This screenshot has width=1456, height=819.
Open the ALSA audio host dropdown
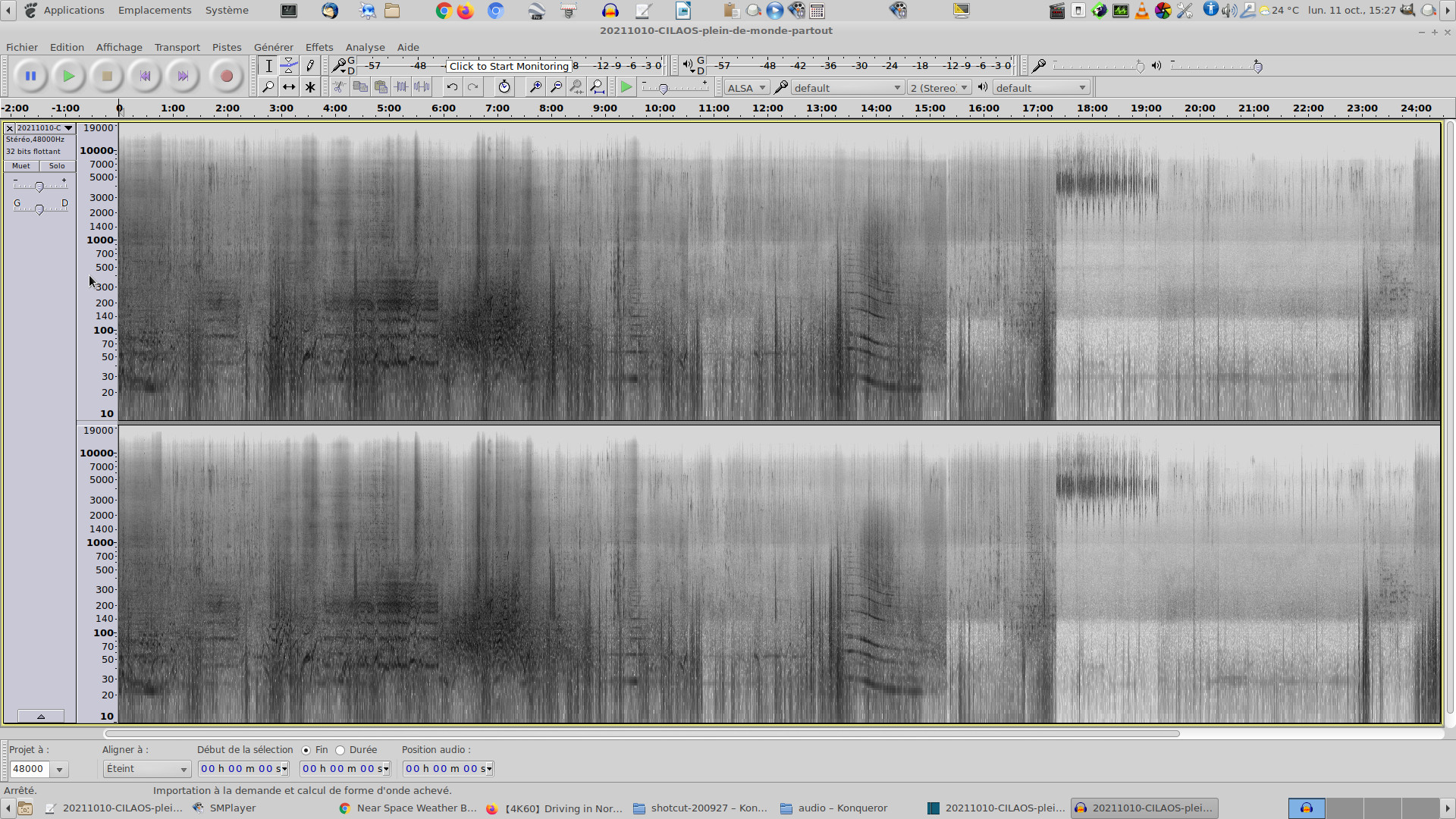(x=746, y=88)
